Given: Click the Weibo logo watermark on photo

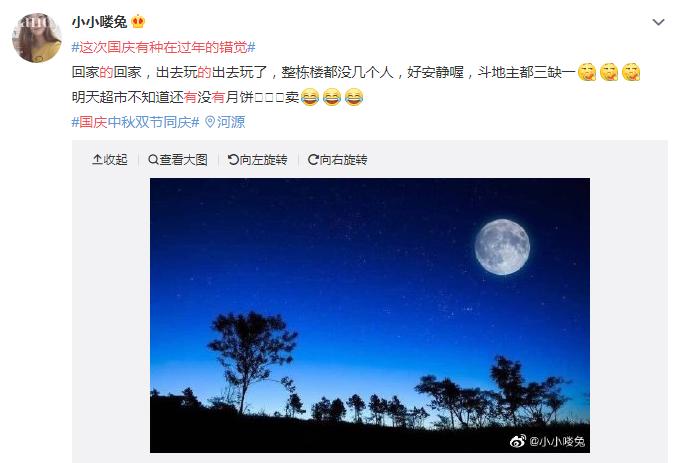Looking at the screenshot, I should [518, 441].
